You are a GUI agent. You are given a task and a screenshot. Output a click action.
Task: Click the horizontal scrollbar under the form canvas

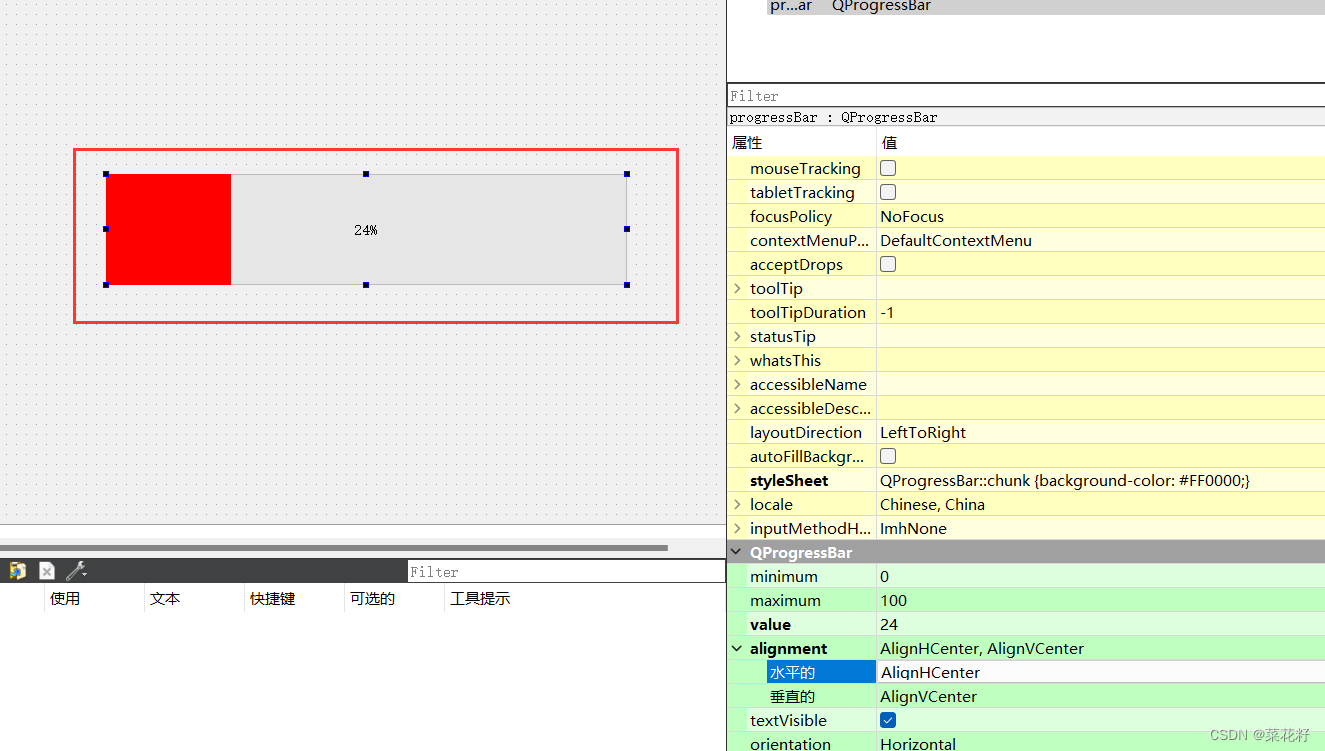click(334, 548)
